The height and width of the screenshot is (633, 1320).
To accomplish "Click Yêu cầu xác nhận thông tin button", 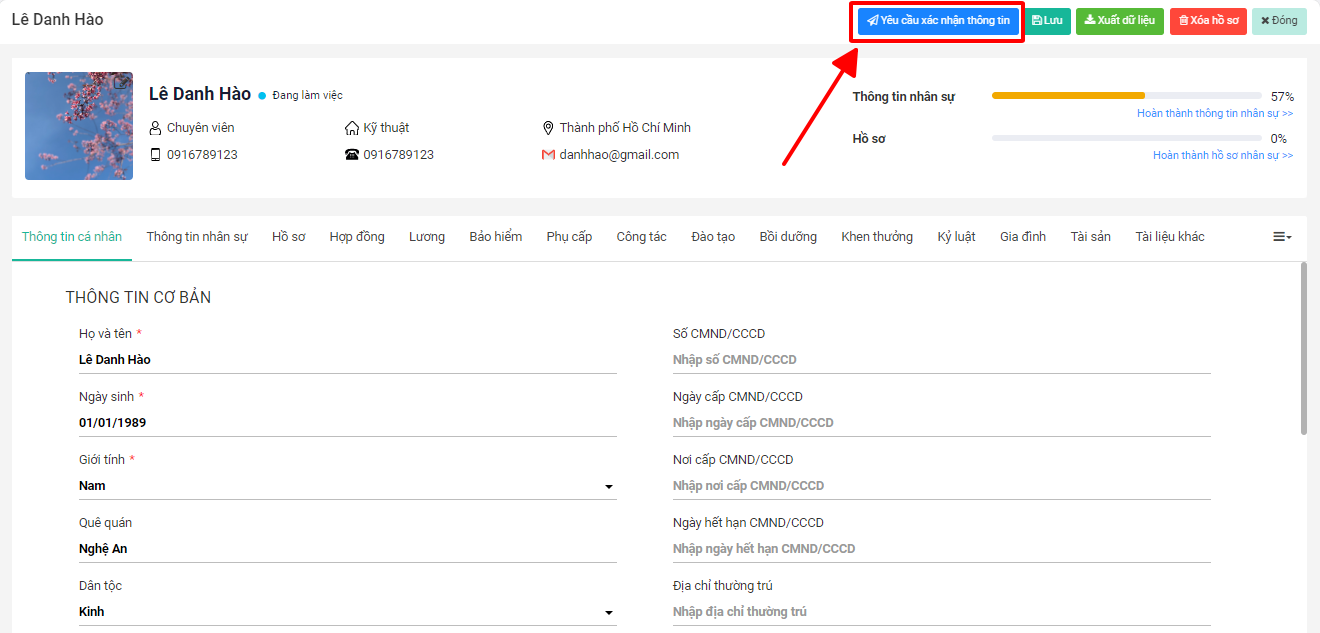I will pyautogui.click(x=938, y=21).
